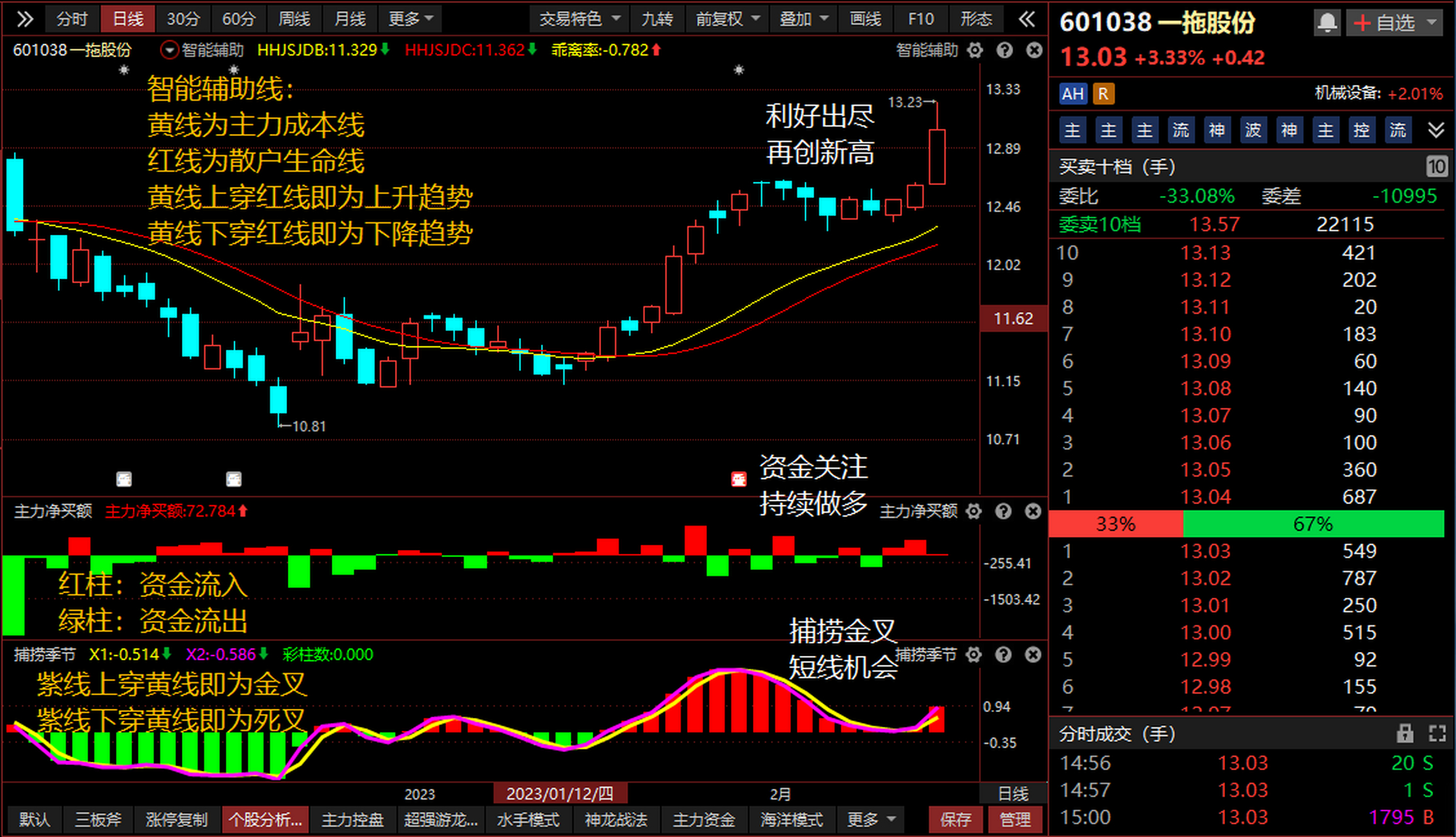The width and height of the screenshot is (1456, 837).
Task: Select the 神龙战法 template tab
Action: coord(616,819)
